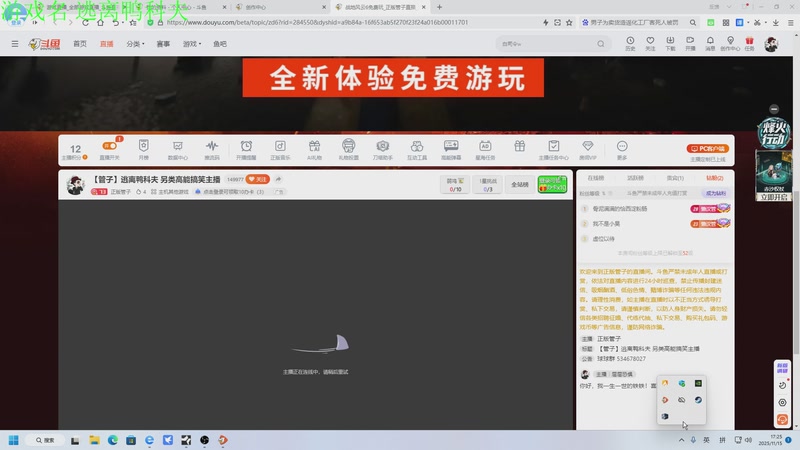This screenshot has height=450, width=800.
Task: Open the 月榜 monthly ranking icon
Action: click(x=143, y=150)
